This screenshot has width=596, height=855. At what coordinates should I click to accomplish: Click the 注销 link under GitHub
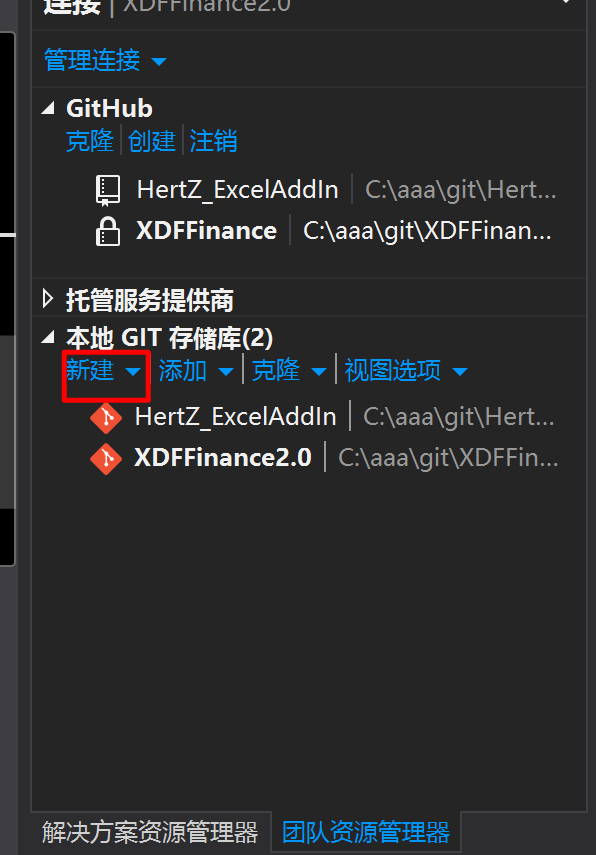213,141
